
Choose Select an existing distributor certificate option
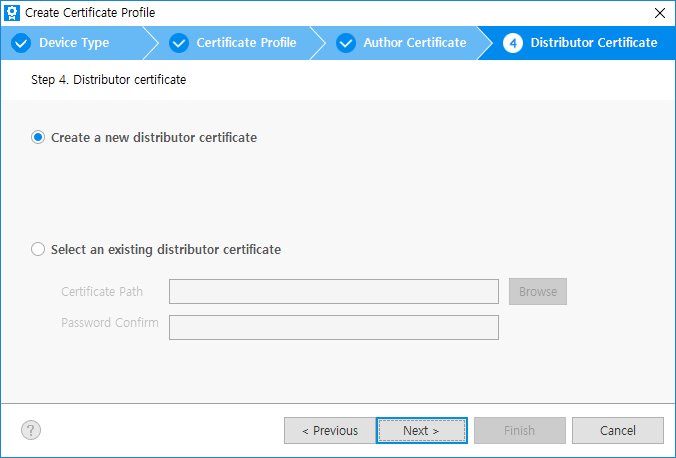pos(39,250)
